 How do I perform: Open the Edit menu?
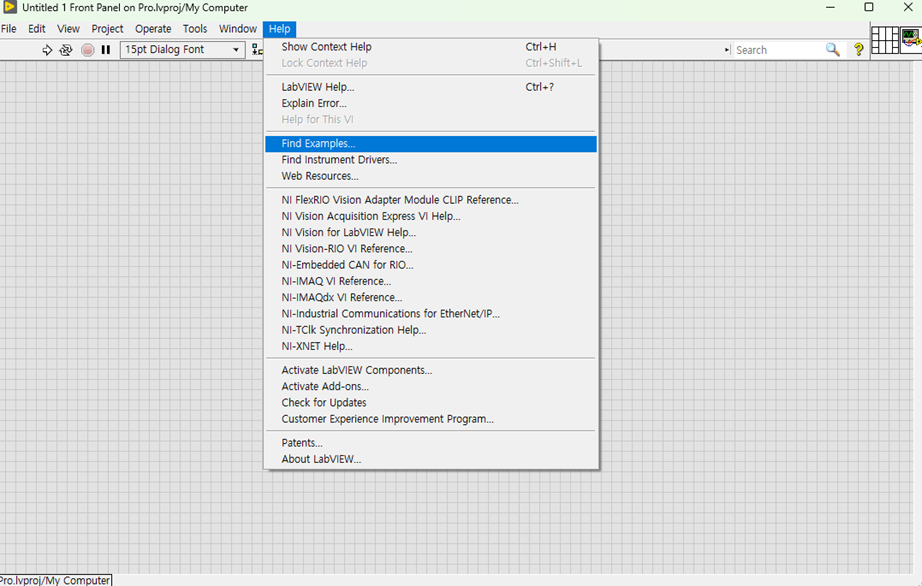pos(36,29)
